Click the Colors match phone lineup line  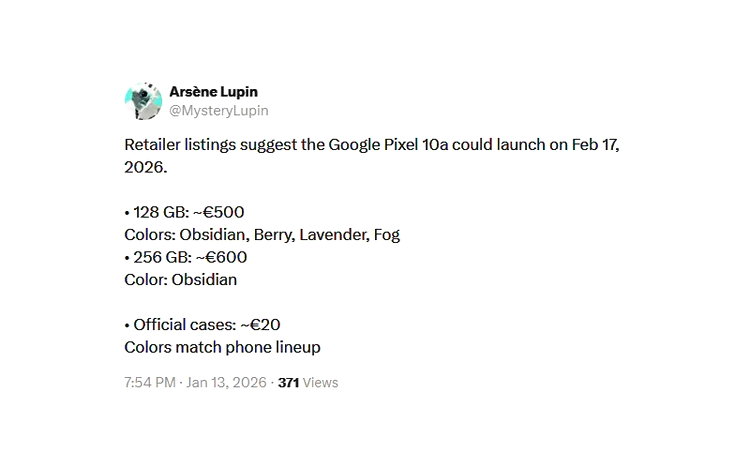222,347
